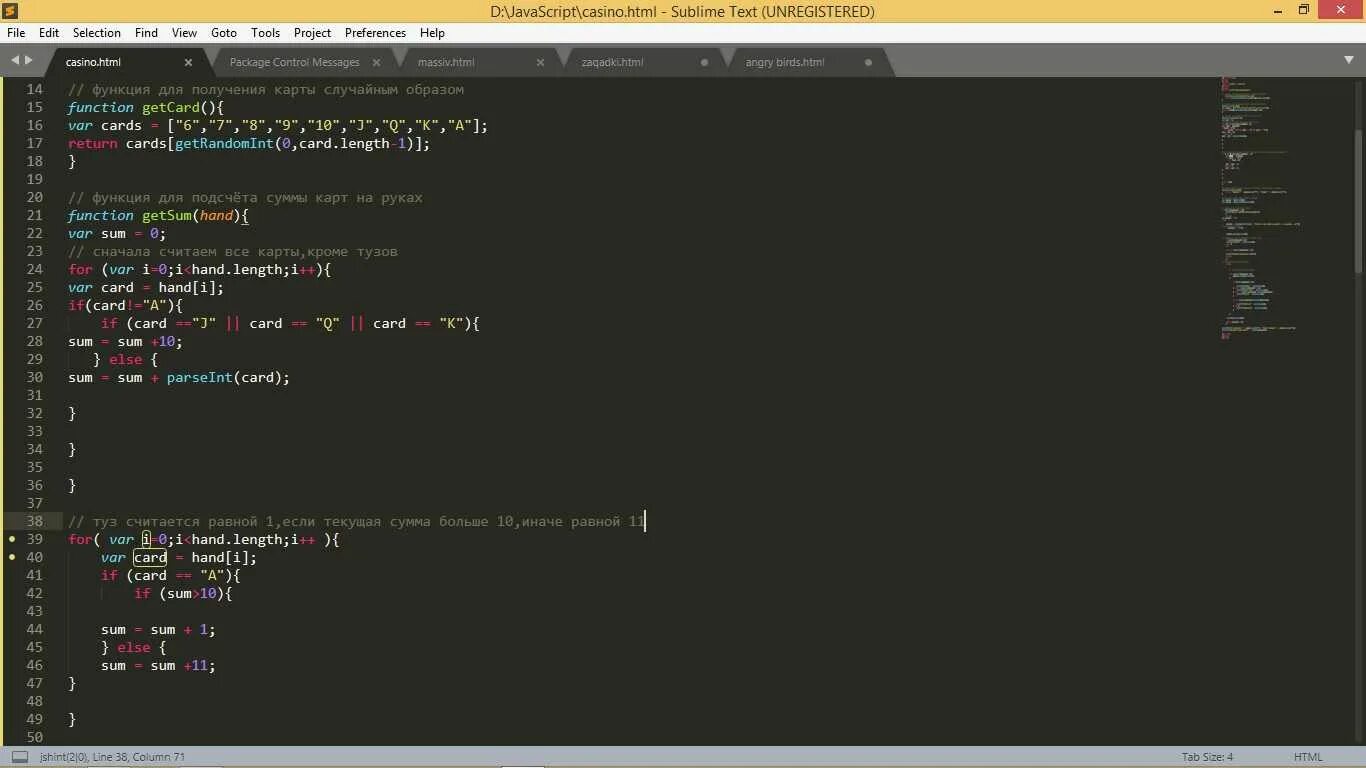Go to next tab with right arrow
Viewport: 1366px width, 768px height.
(29, 61)
